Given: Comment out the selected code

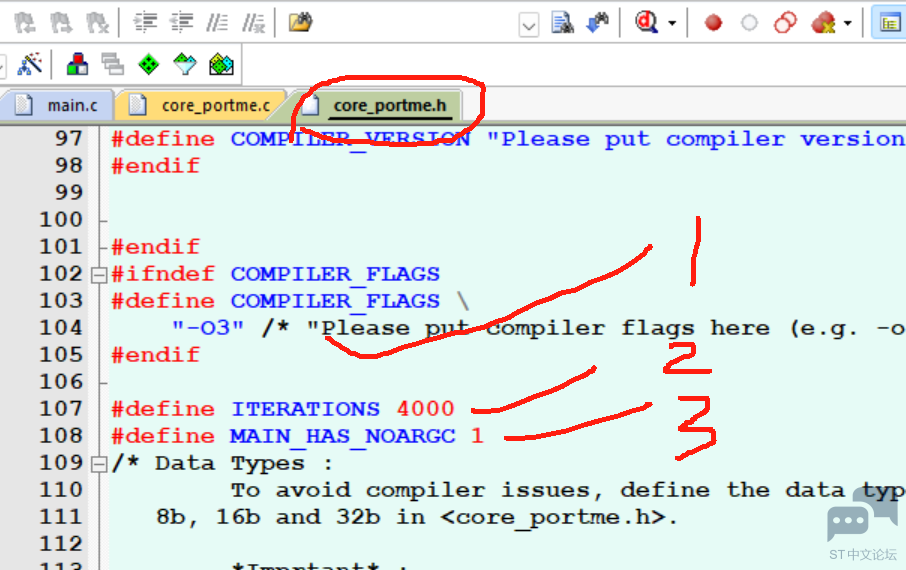Looking at the screenshot, I should tap(217, 23).
